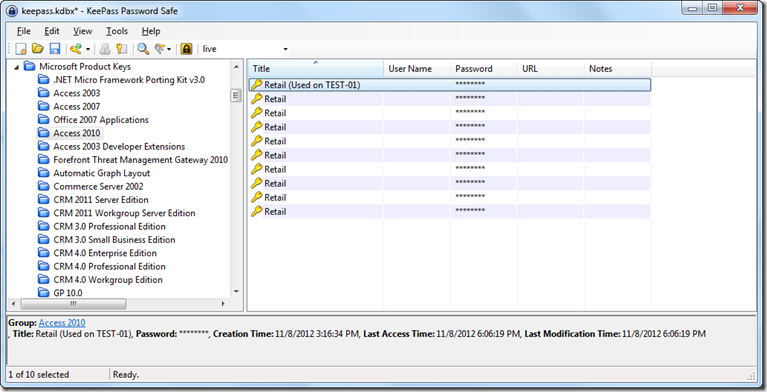Viewport: 767px width, 392px height.
Task: Click the KeePass lock icon in title bar
Action: coord(12,11)
